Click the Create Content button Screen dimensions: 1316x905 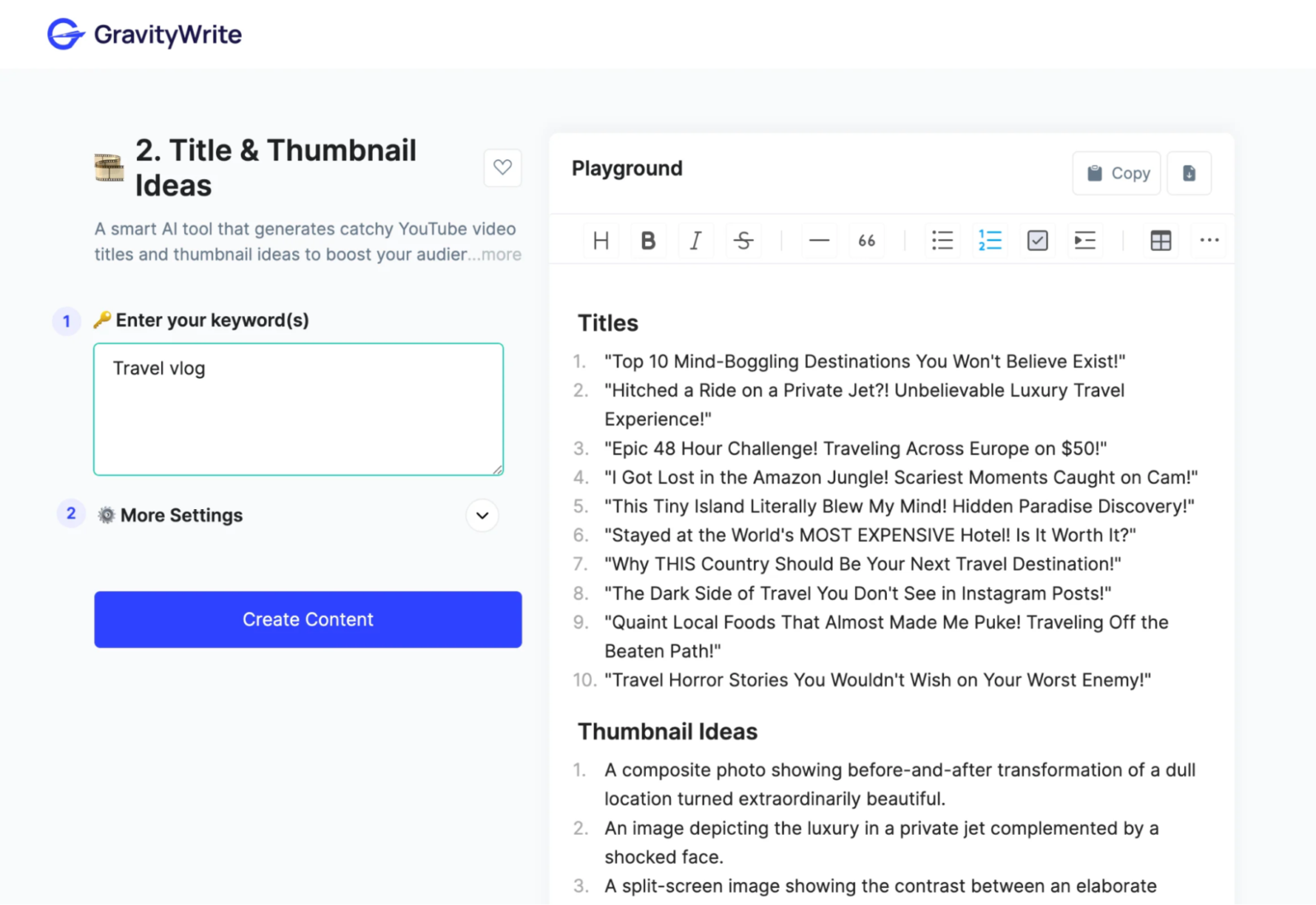[308, 619]
